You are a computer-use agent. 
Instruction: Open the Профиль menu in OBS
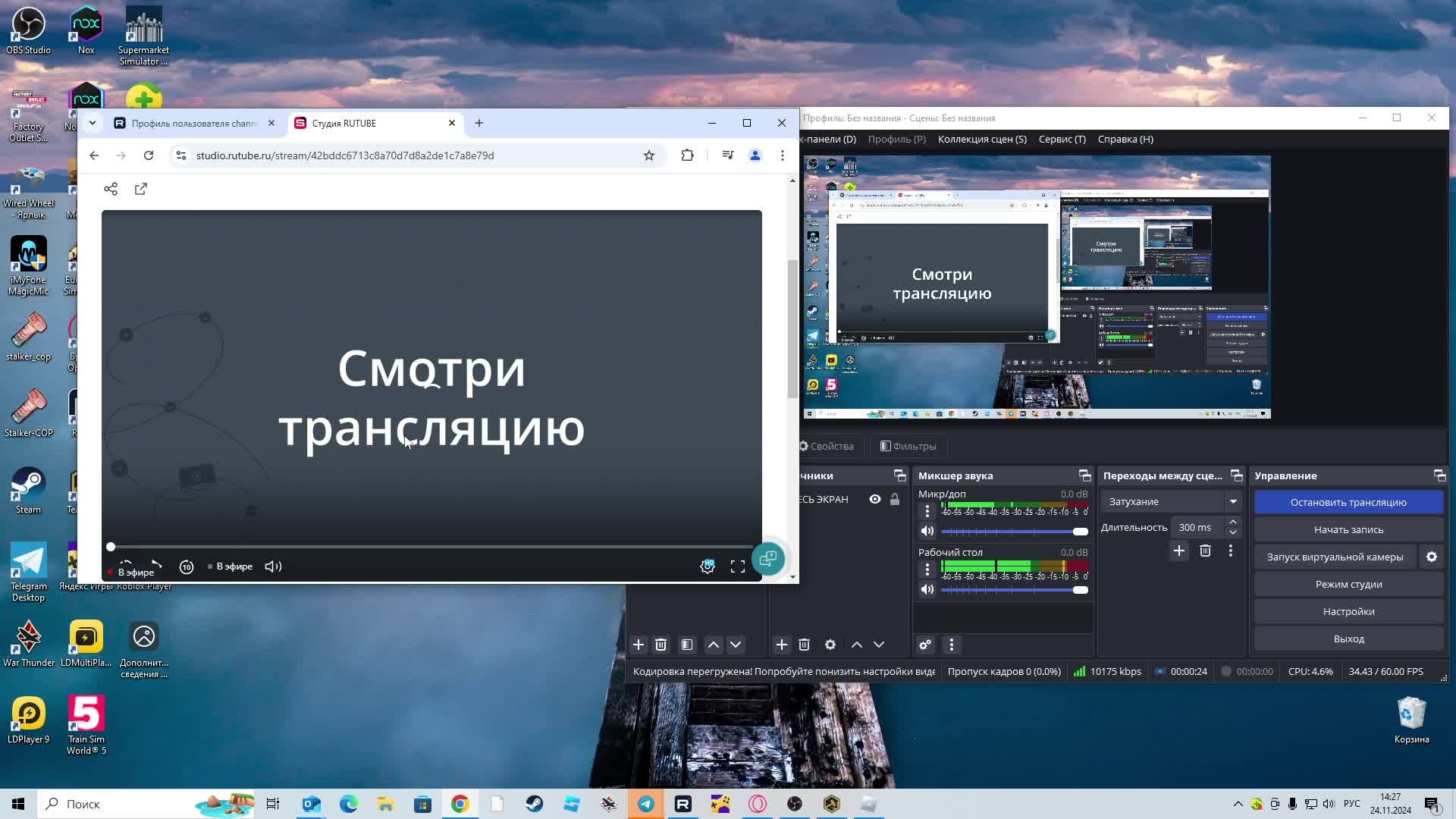[x=896, y=139]
